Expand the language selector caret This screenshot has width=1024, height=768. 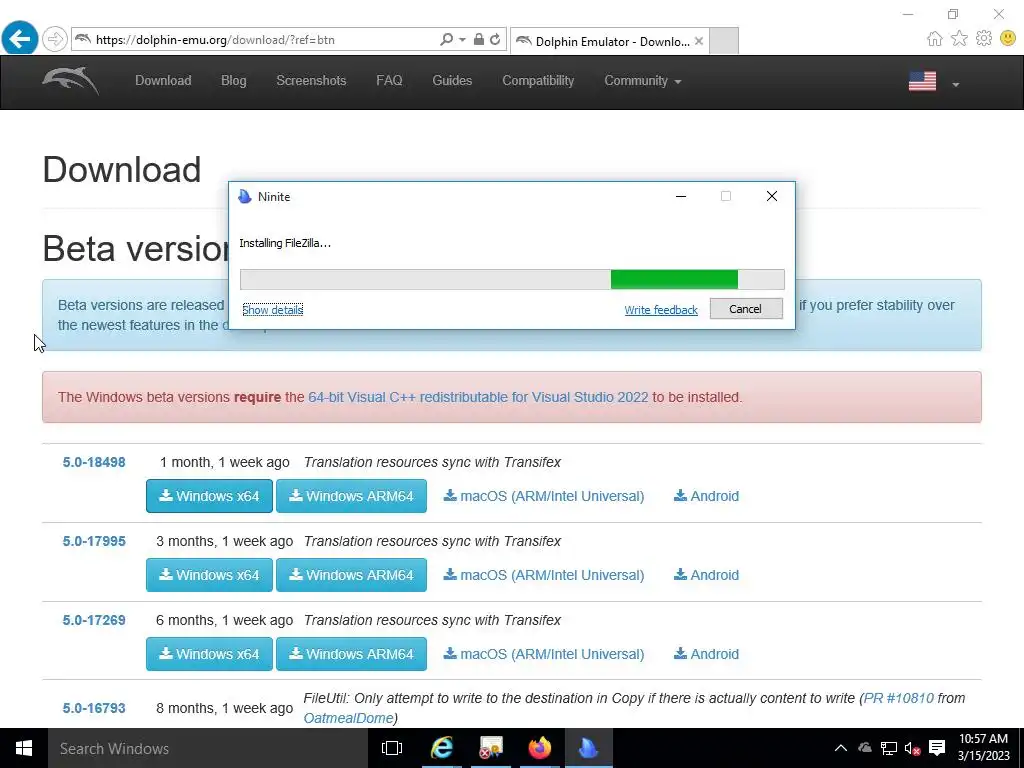(x=955, y=84)
